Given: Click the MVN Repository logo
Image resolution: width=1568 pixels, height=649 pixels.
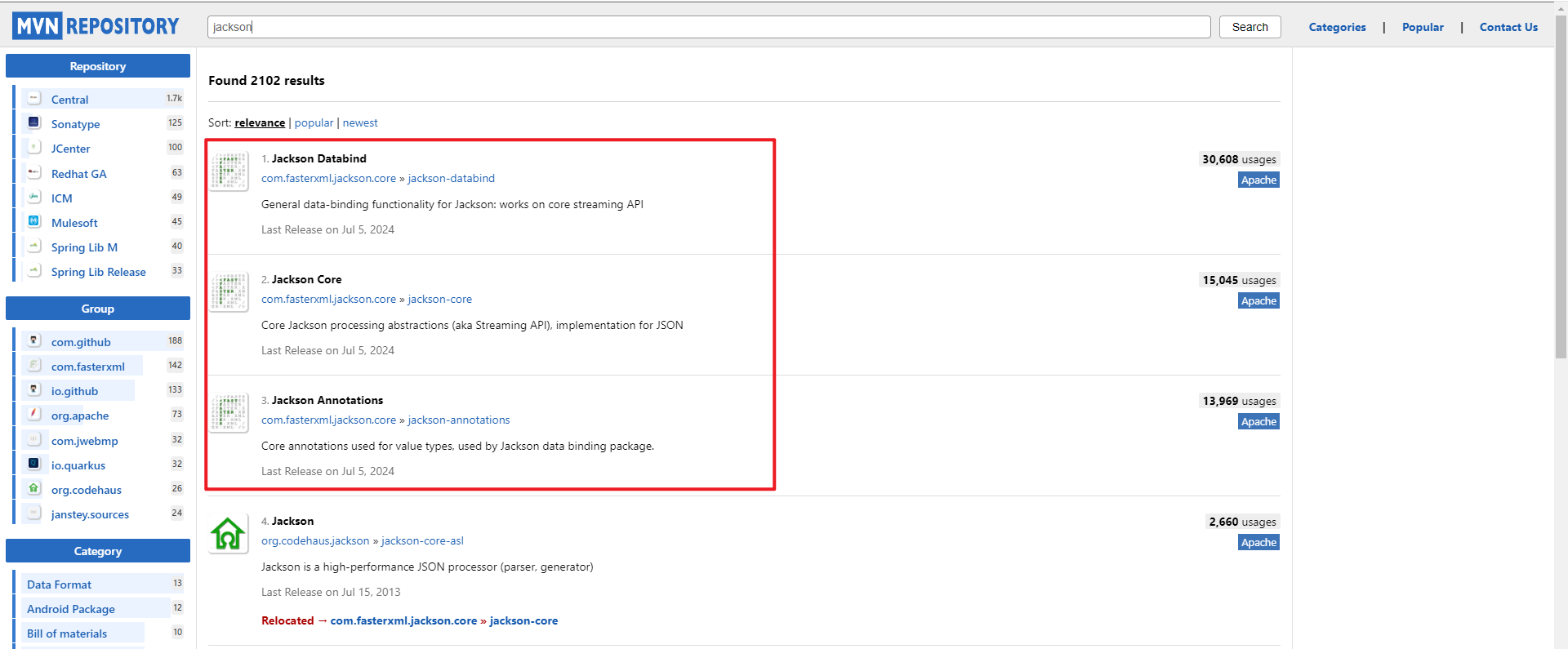Looking at the screenshot, I should tap(96, 26).
